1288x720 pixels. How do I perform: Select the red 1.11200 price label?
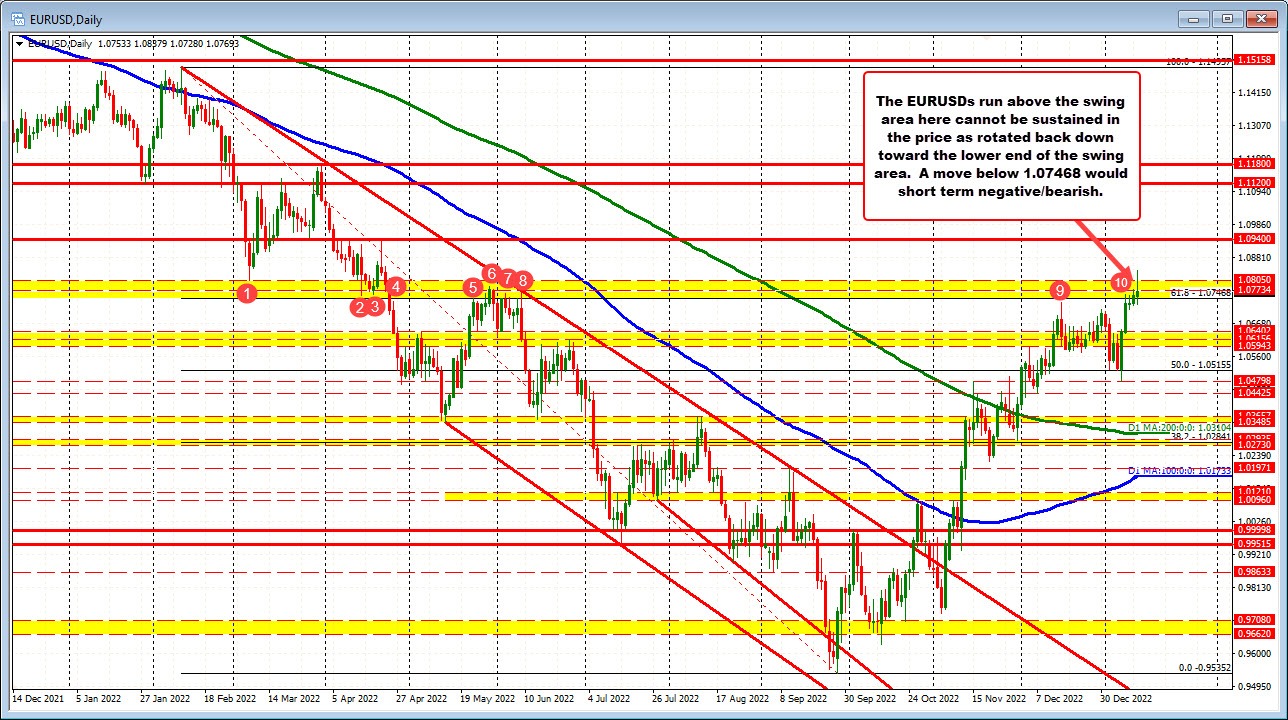click(x=1254, y=183)
